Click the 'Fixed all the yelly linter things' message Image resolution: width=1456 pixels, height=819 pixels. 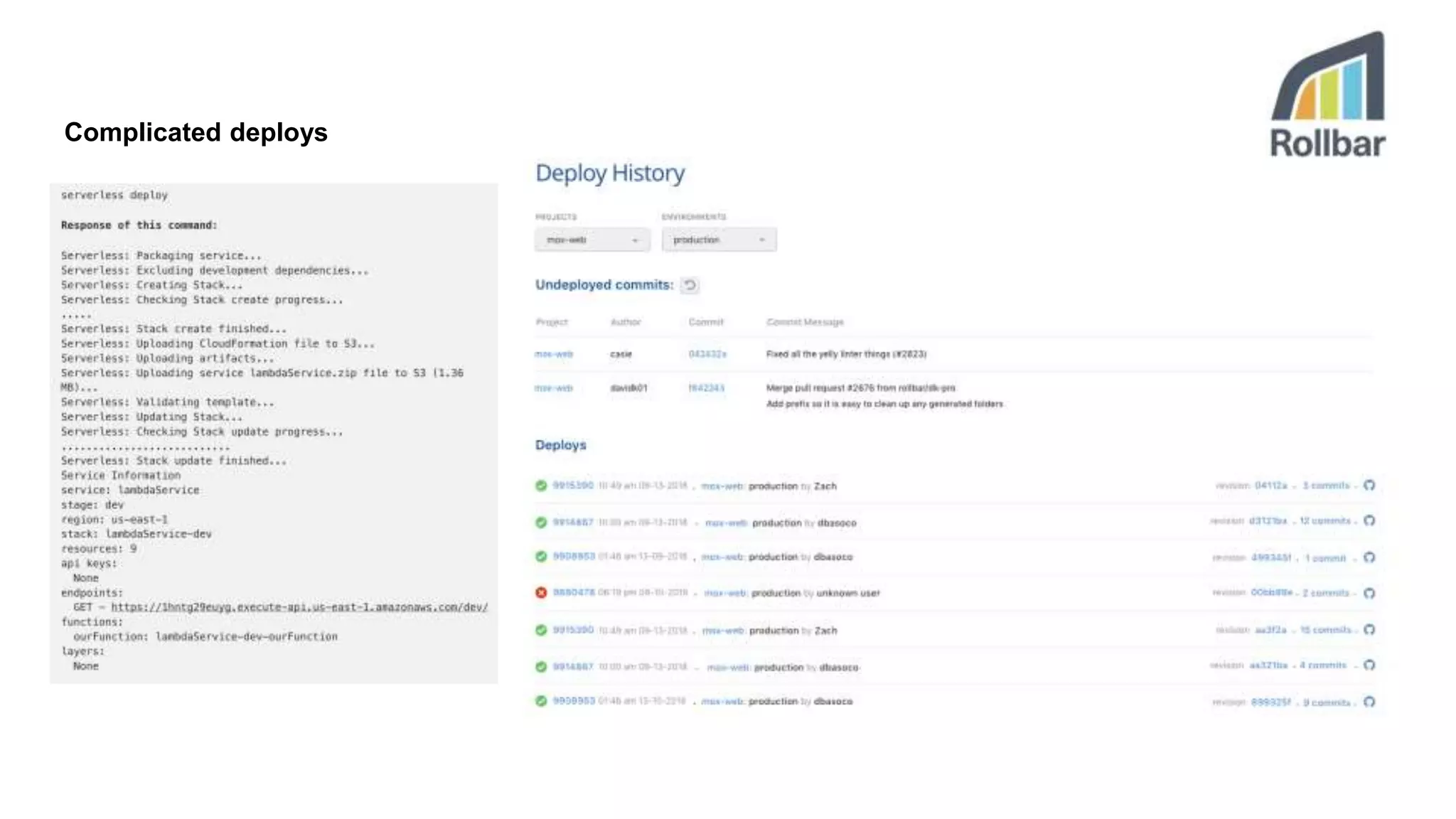[x=846, y=354]
